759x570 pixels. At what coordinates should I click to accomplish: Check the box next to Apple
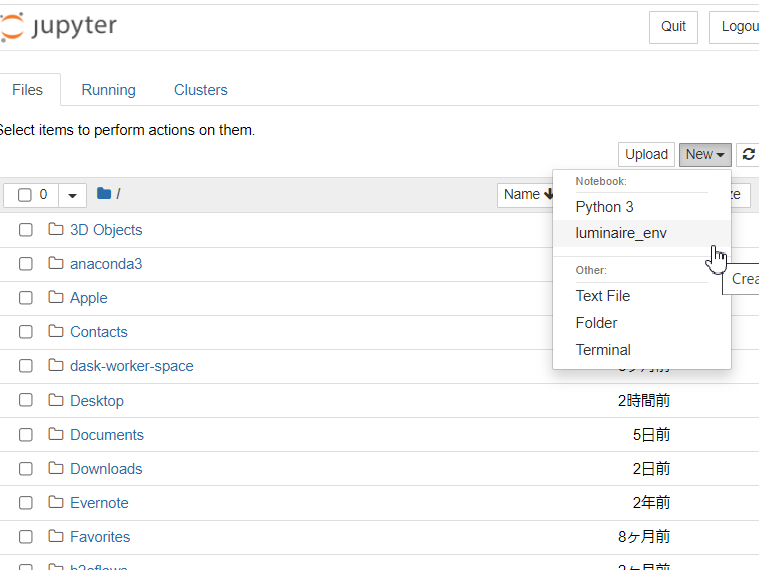click(x=26, y=298)
